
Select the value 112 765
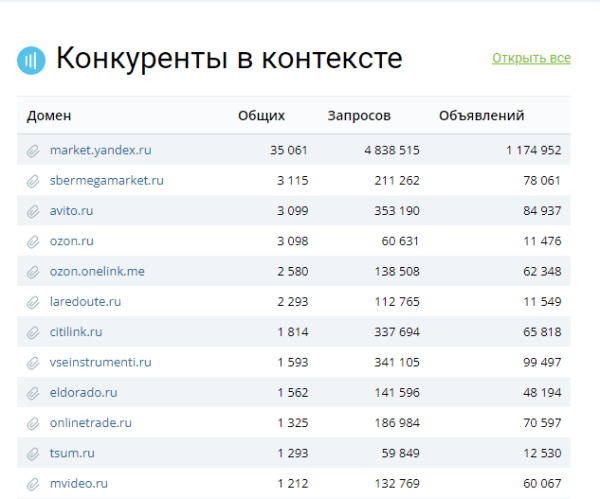[397, 302]
